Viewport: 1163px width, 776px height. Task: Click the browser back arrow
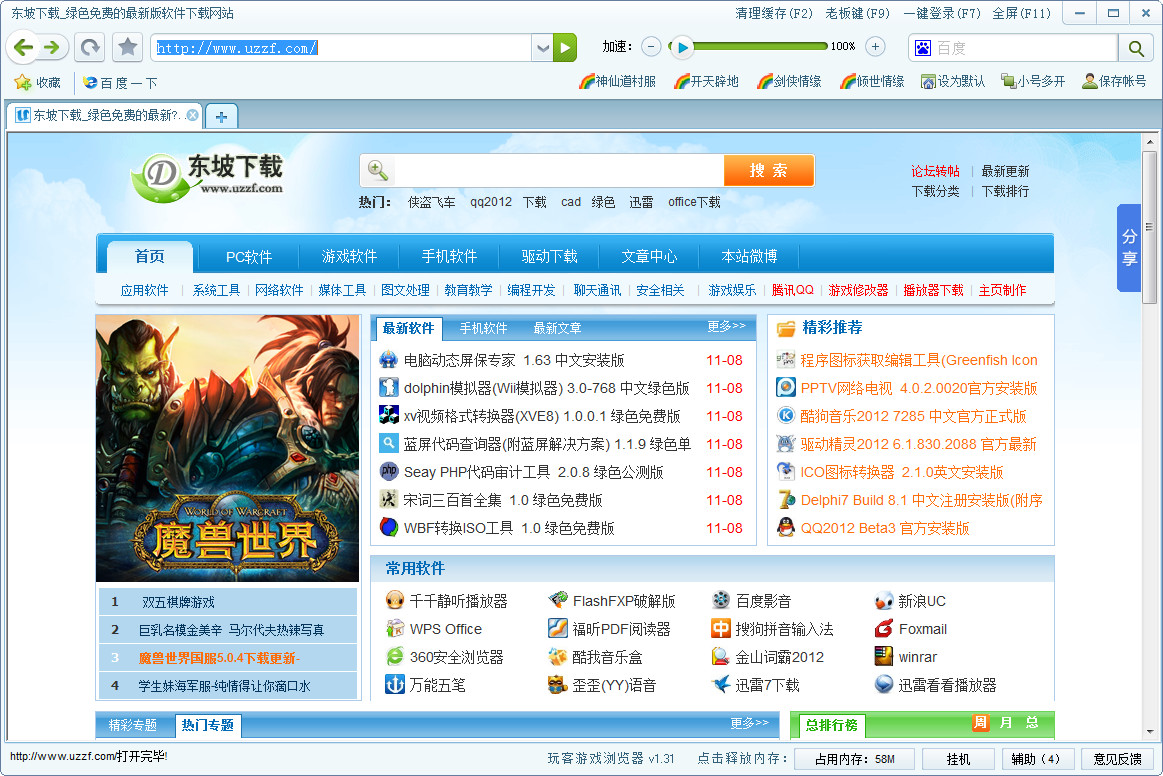tap(24, 47)
